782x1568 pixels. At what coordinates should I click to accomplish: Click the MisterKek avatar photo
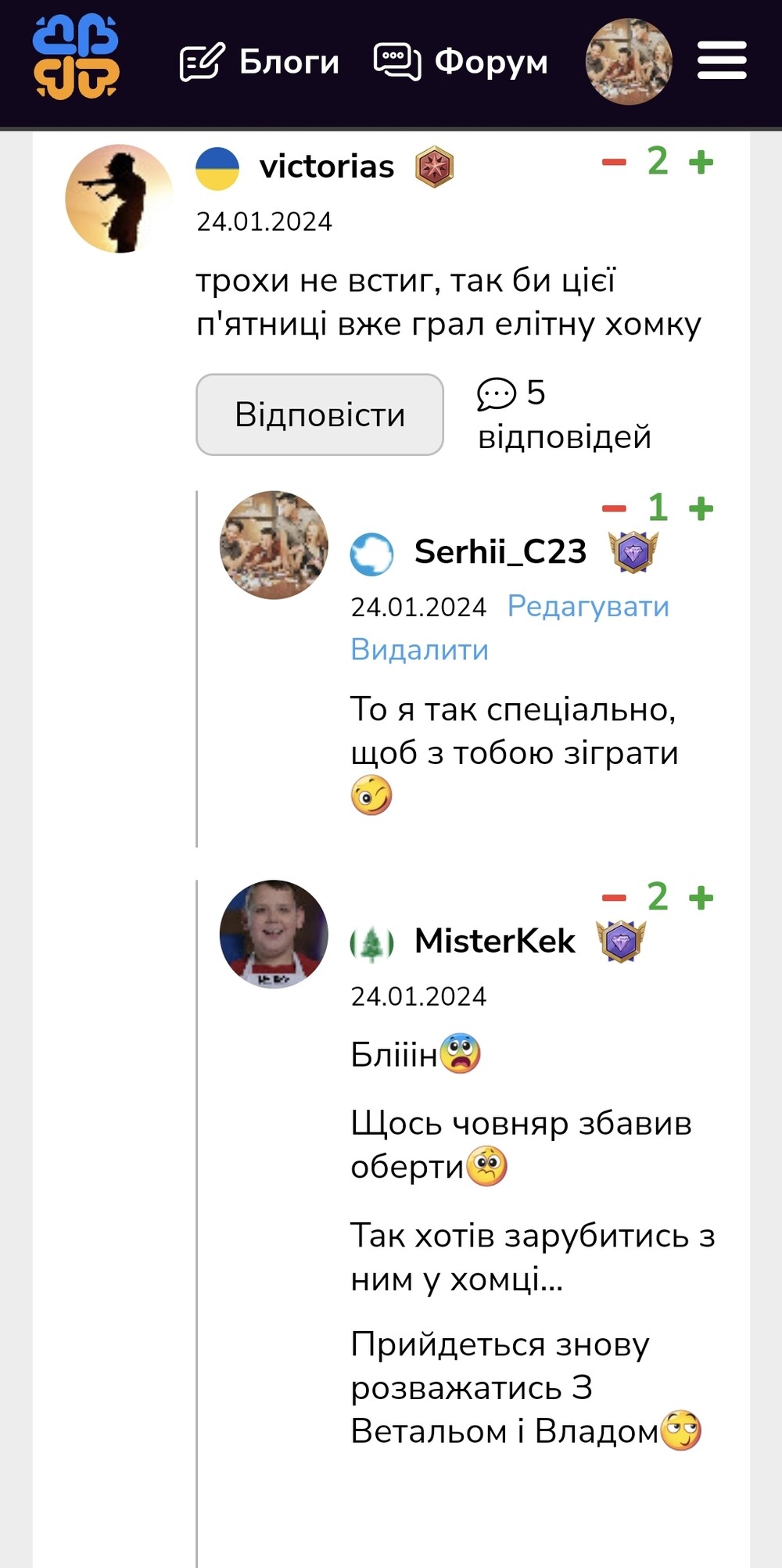click(274, 935)
